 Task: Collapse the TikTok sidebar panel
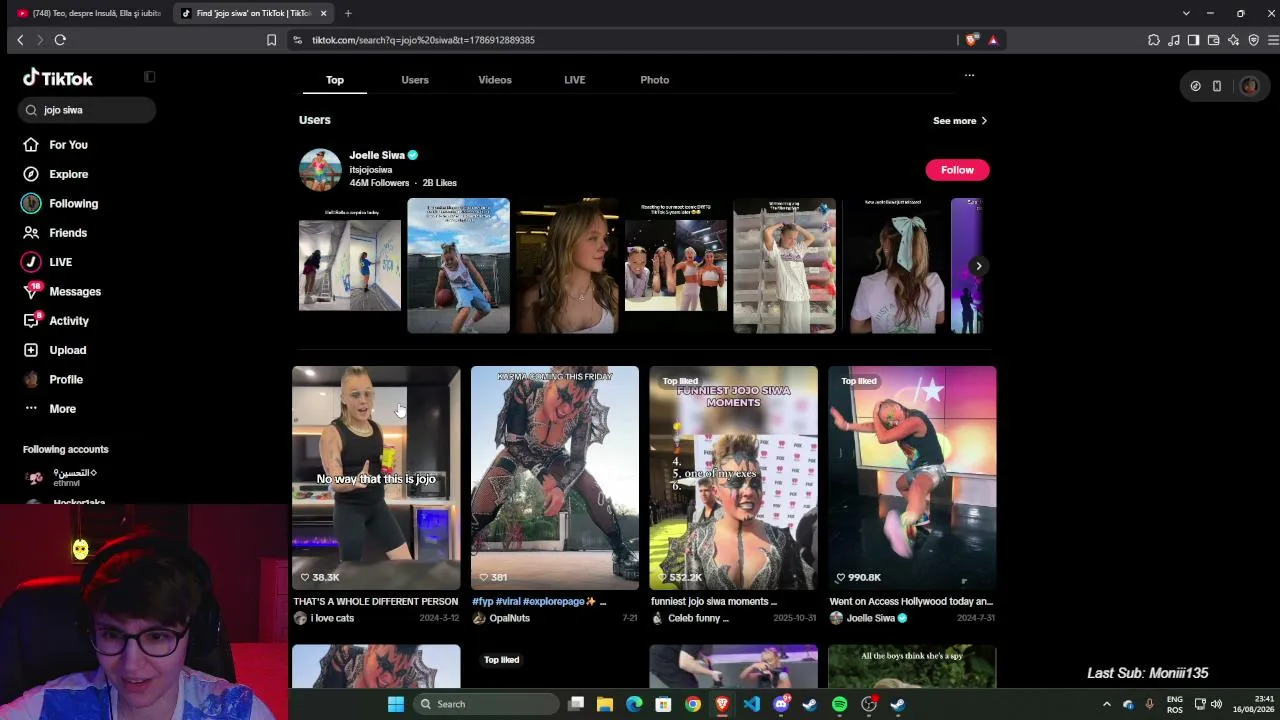click(150, 77)
